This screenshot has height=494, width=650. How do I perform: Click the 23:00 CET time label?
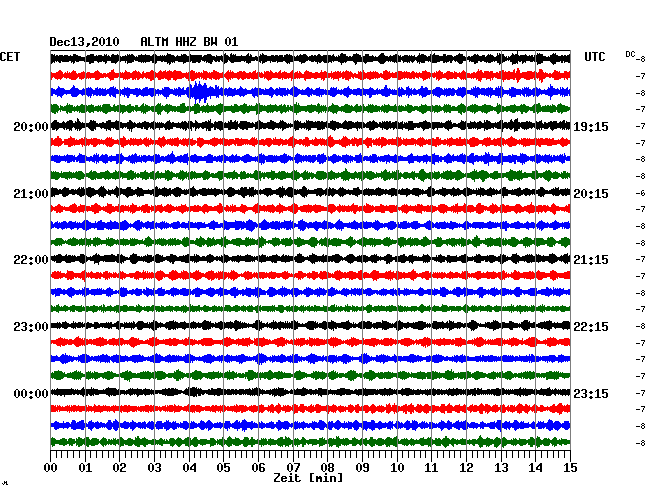coord(31,327)
